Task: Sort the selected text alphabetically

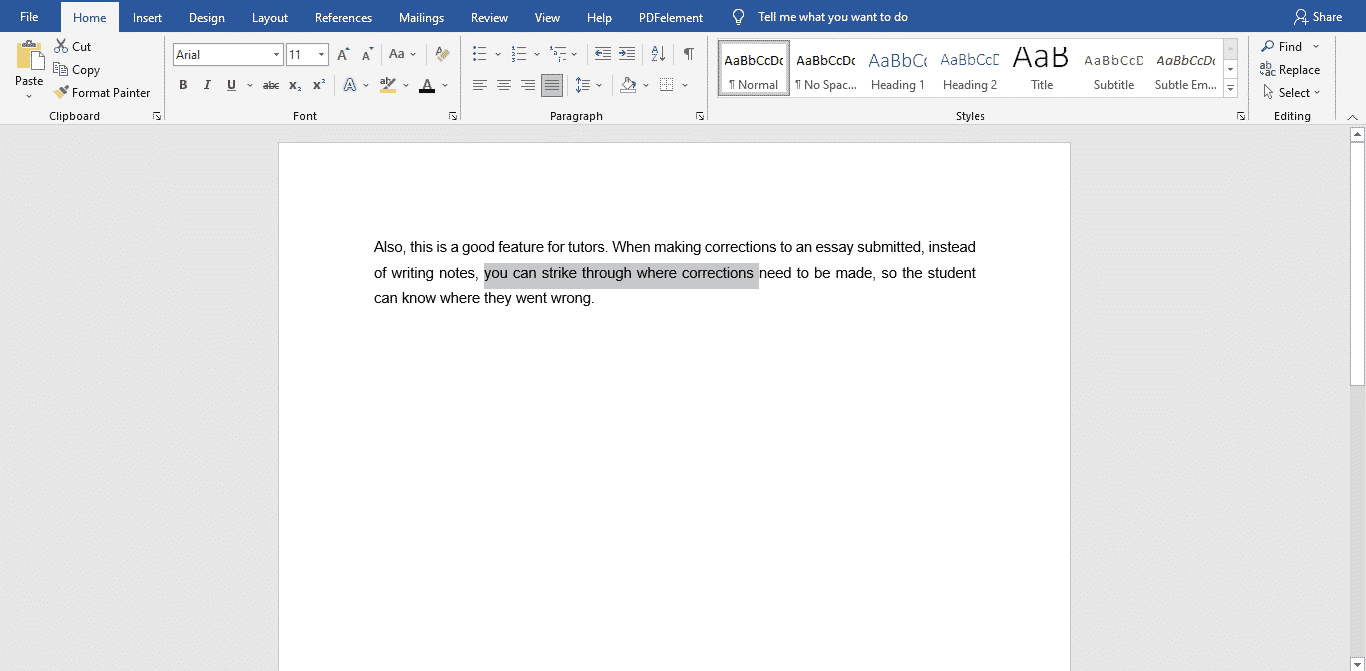Action: pyautogui.click(x=657, y=54)
